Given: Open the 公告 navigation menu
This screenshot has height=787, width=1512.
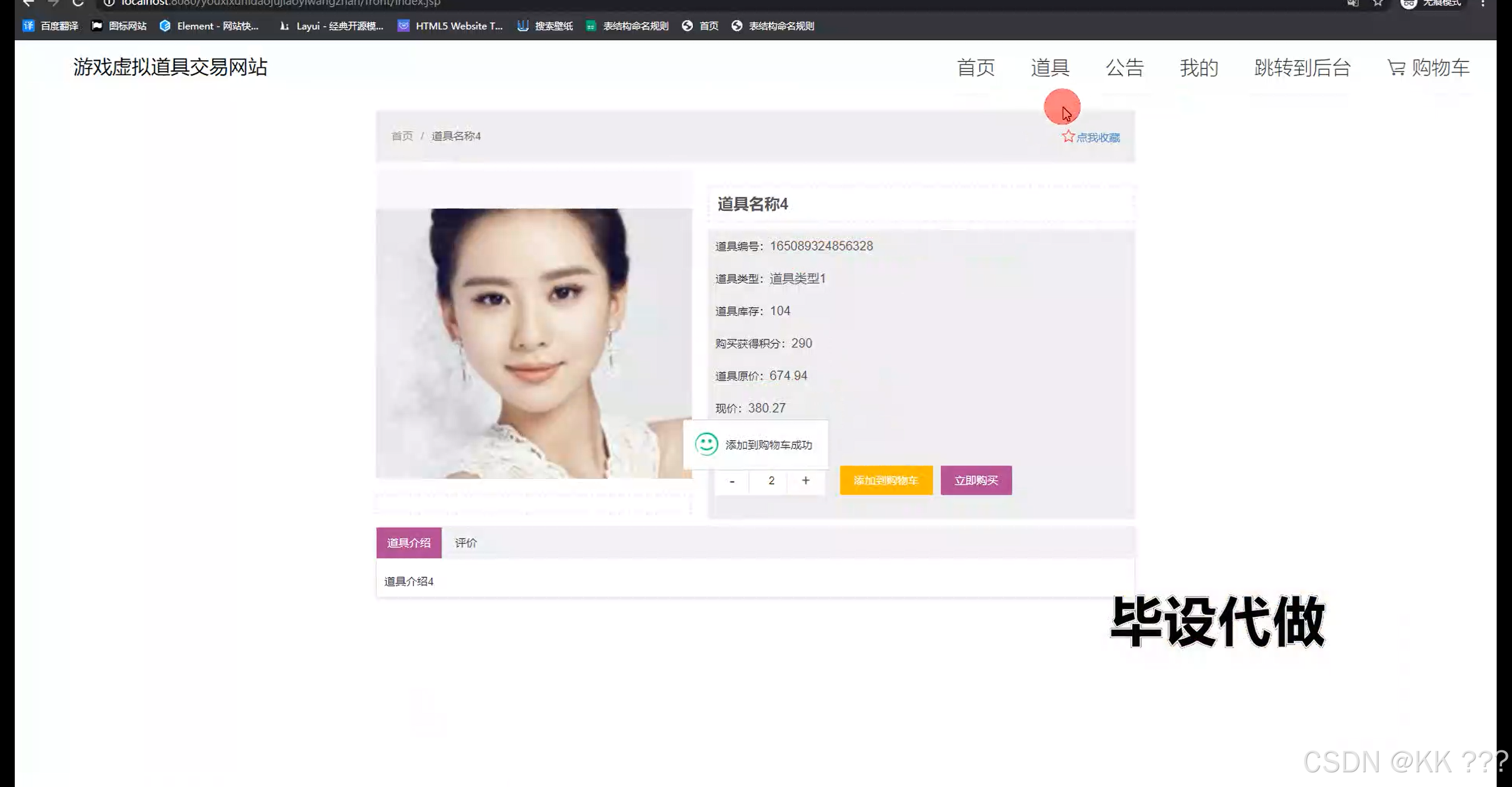Looking at the screenshot, I should [x=1125, y=67].
